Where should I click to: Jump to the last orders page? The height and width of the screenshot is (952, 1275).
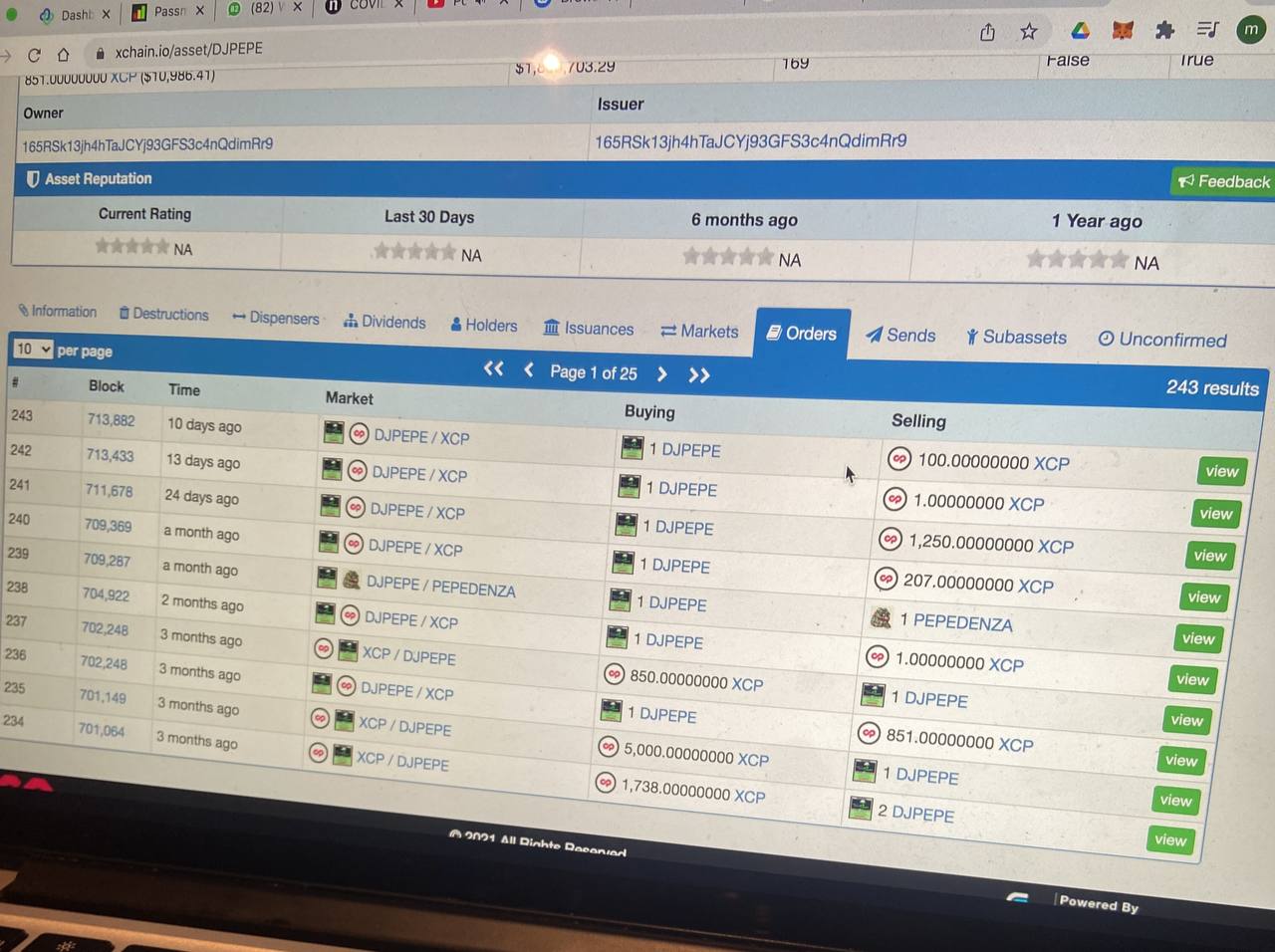tap(699, 375)
